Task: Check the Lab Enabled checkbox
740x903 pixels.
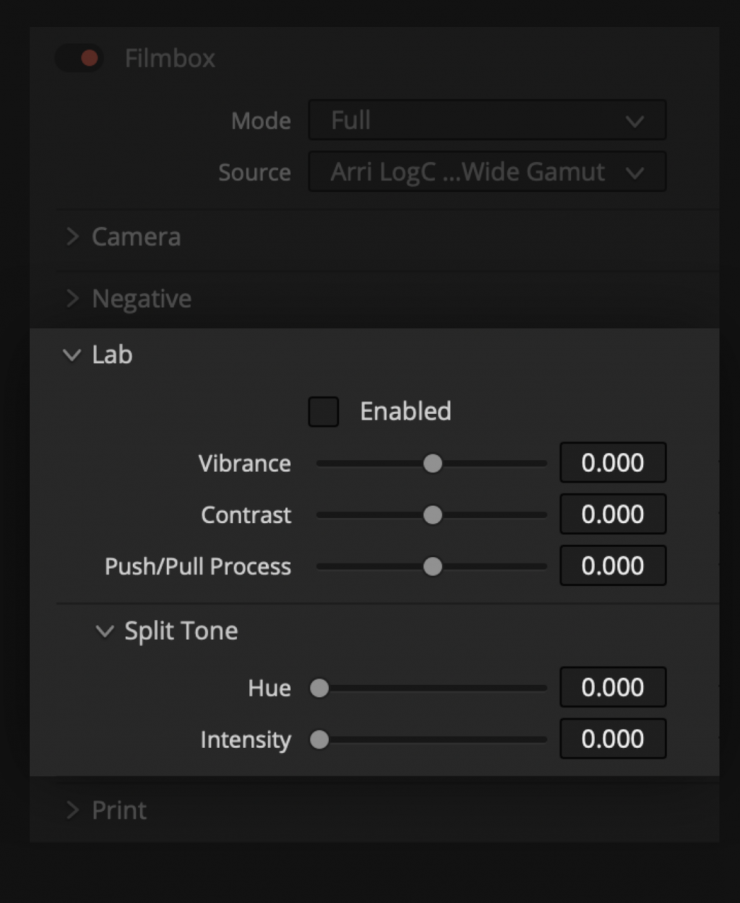Action: (x=323, y=412)
